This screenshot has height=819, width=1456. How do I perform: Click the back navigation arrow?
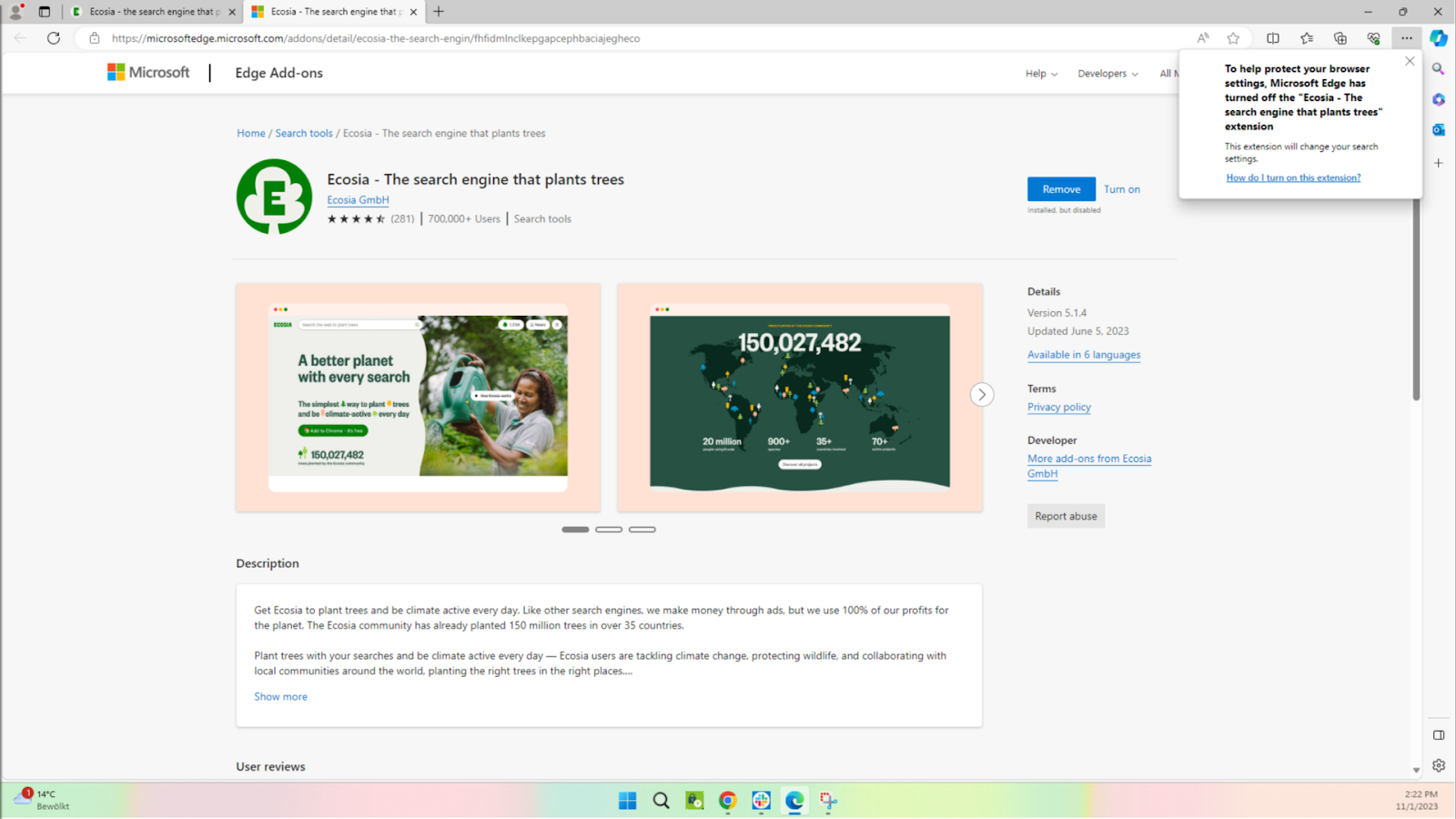click(x=20, y=38)
